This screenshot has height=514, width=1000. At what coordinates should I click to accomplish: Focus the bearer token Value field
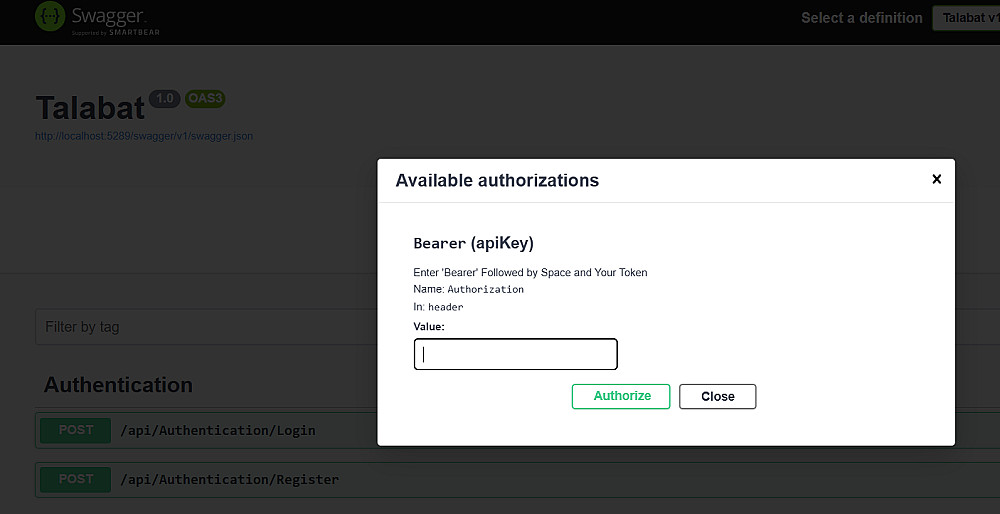pyautogui.click(x=515, y=354)
